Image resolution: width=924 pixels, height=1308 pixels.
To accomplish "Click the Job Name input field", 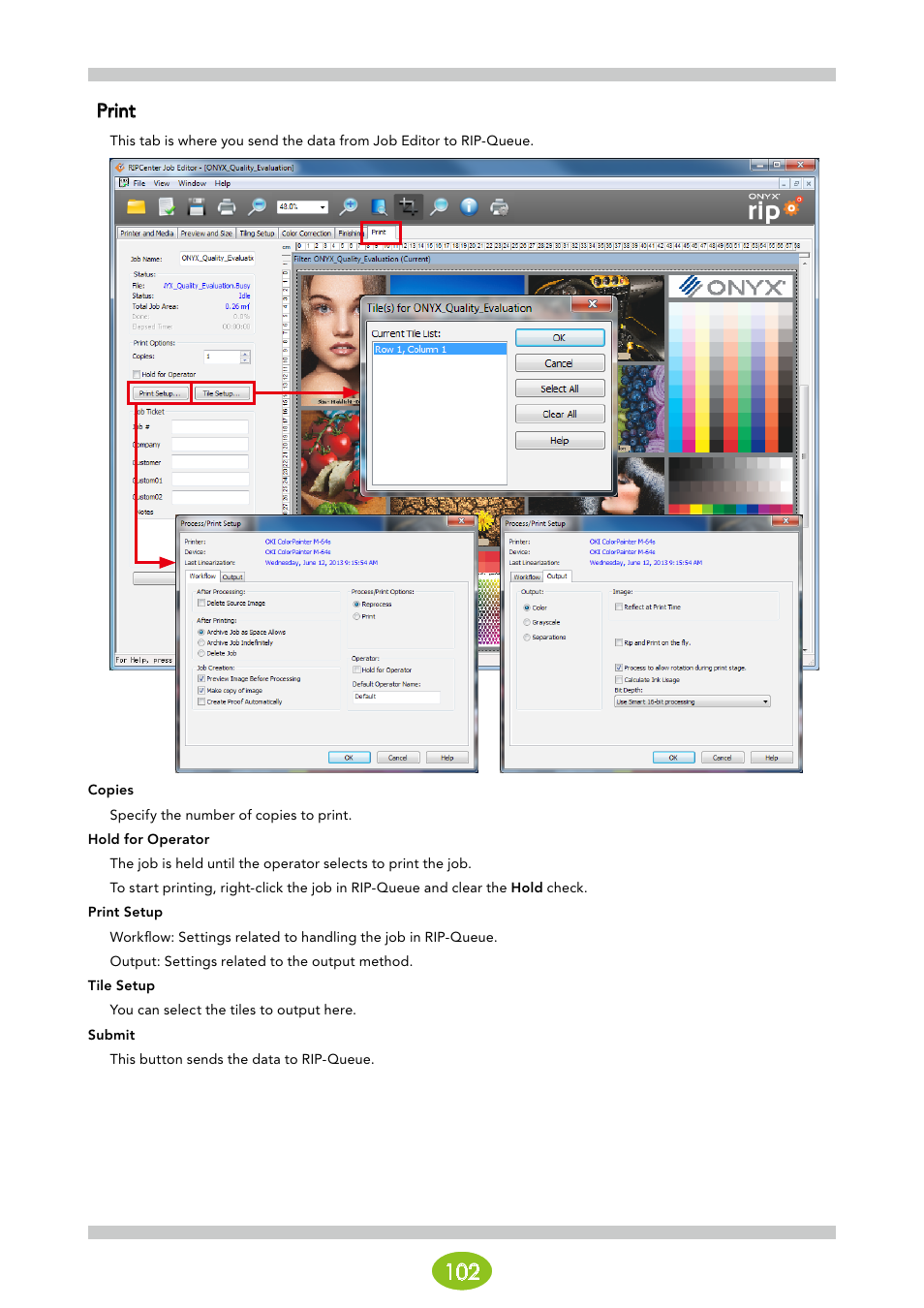I will click(217, 259).
